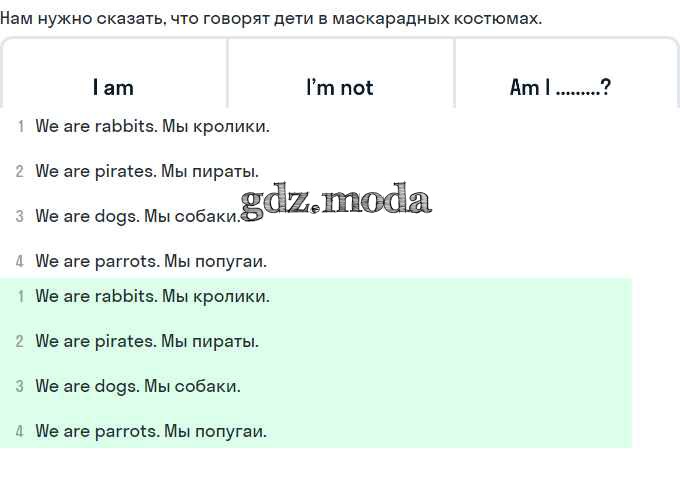The width and height of the screenshot is (680, 483).
Task: Switch to the "I am" tab
Action: (x=113, y=87)
